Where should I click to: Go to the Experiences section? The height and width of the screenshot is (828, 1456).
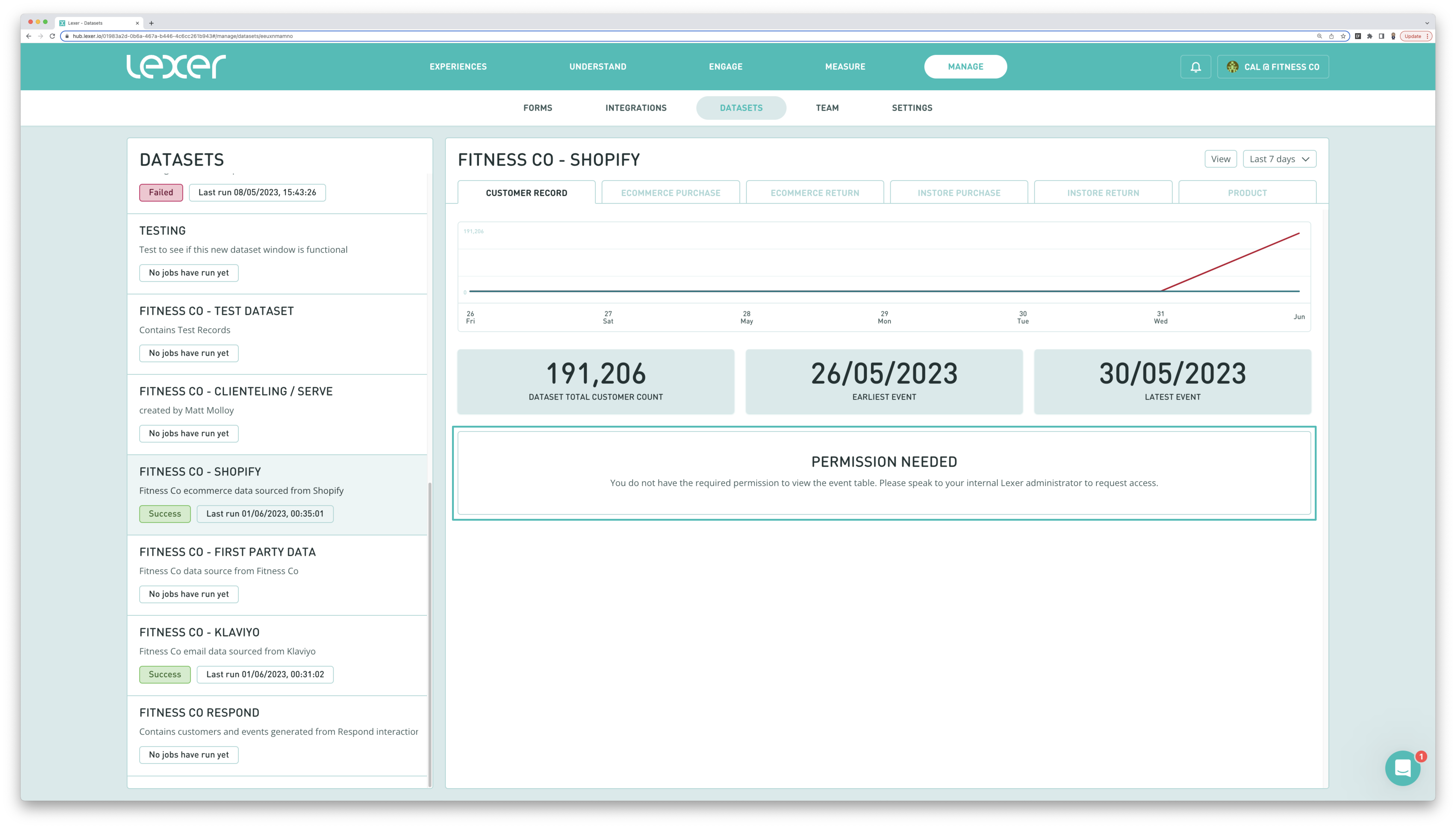pos(458,67)
